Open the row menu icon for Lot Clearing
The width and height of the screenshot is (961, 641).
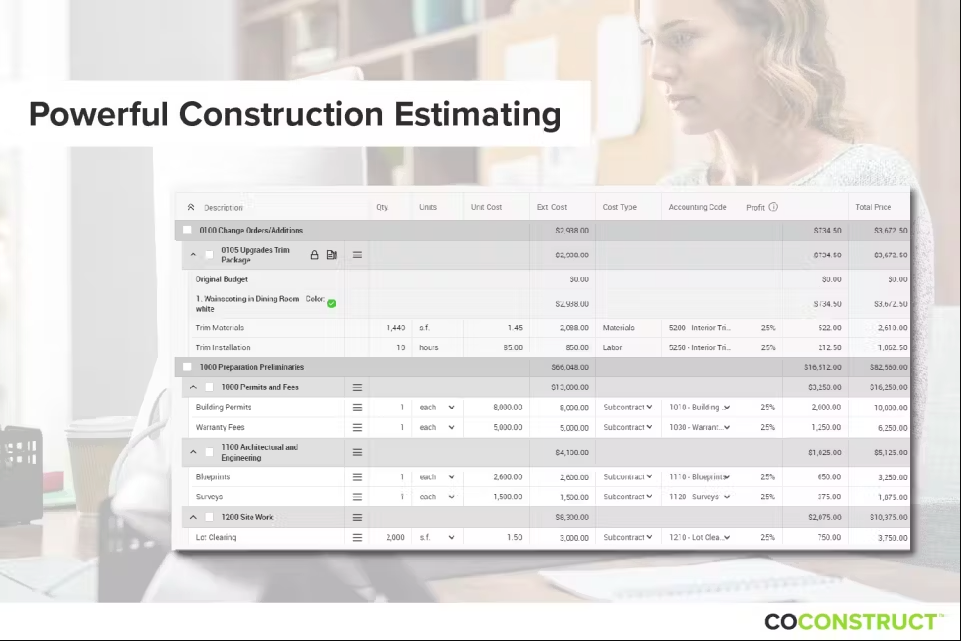(x=357, y=538)
